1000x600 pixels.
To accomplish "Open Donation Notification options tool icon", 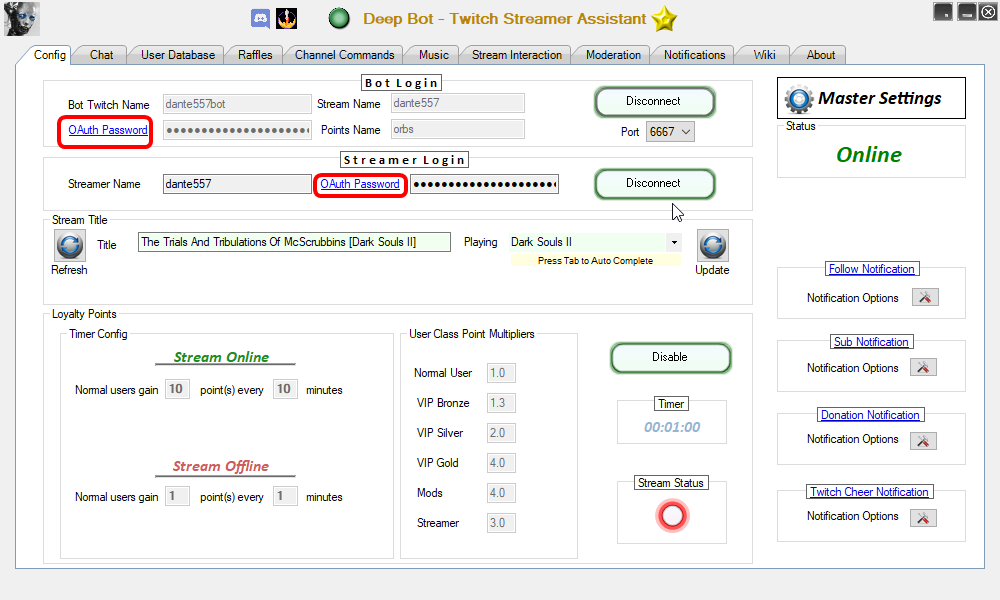I will (x=923, y=441).
